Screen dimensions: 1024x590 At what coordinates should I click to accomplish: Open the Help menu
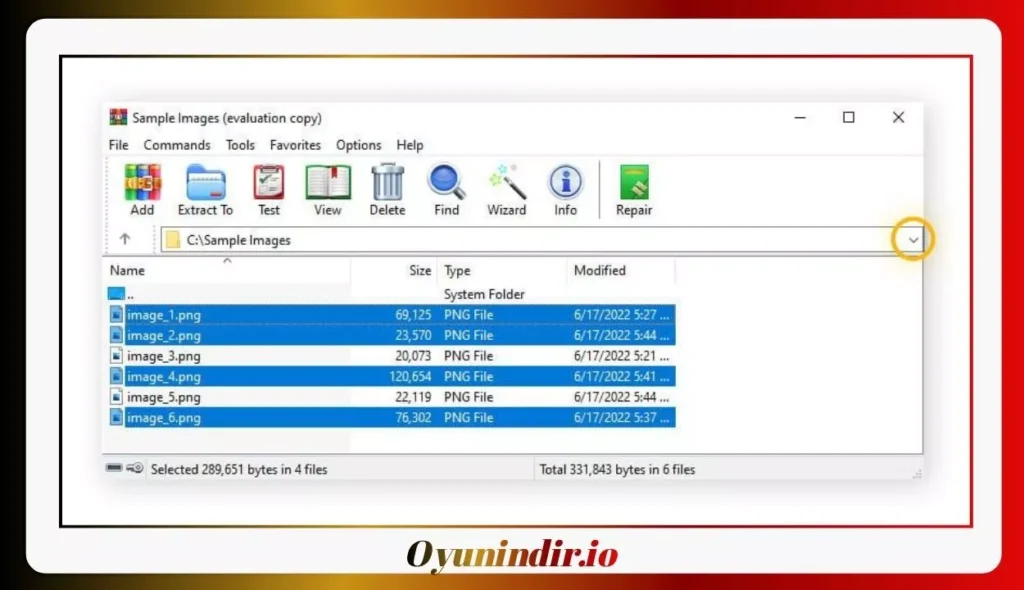[x=410, y=145]
